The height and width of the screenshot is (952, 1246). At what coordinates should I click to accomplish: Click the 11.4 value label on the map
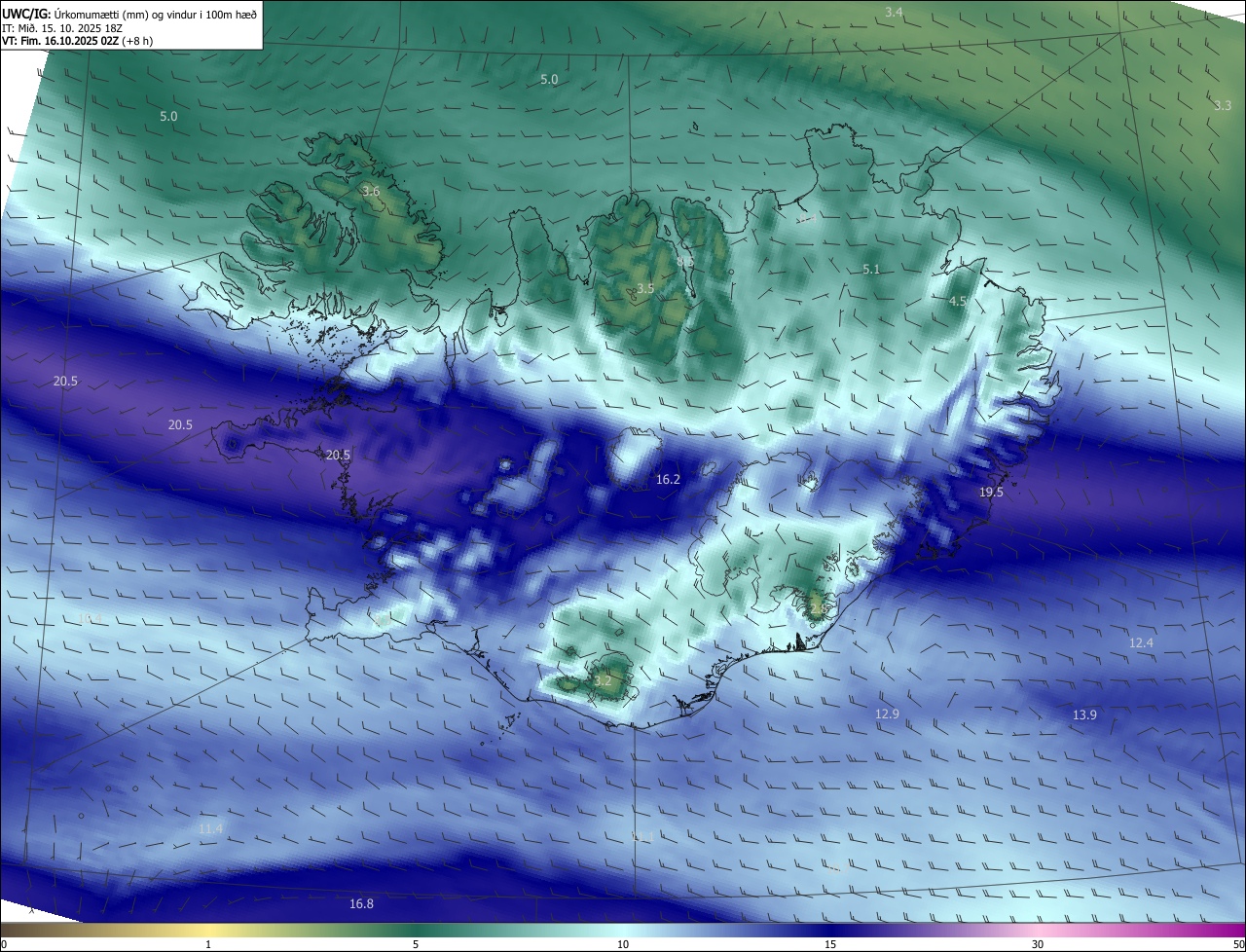(210, 829)
